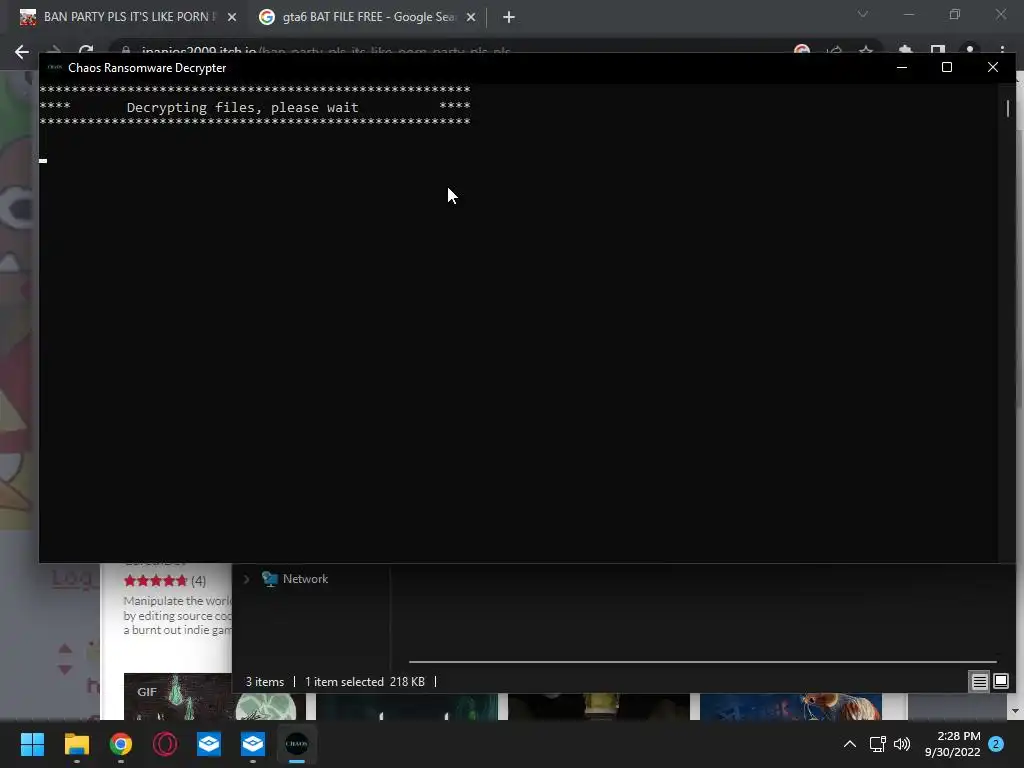Open network status tray icon

pyautogui.click(x=877, y=744)
